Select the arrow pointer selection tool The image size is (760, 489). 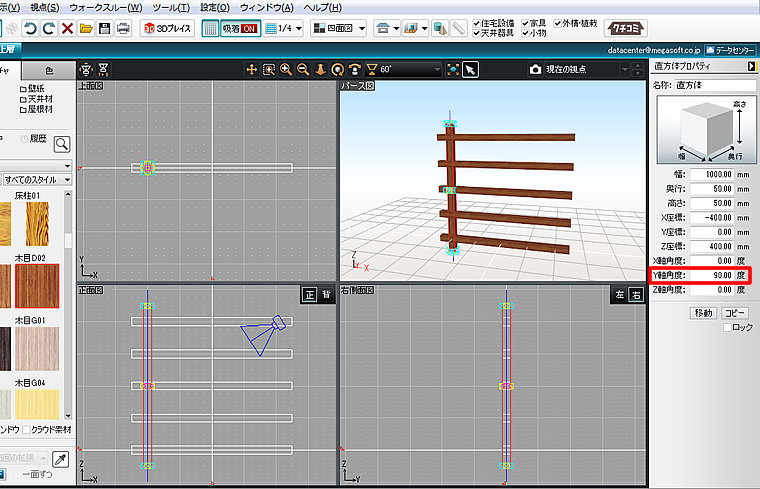tap(470, 69)
